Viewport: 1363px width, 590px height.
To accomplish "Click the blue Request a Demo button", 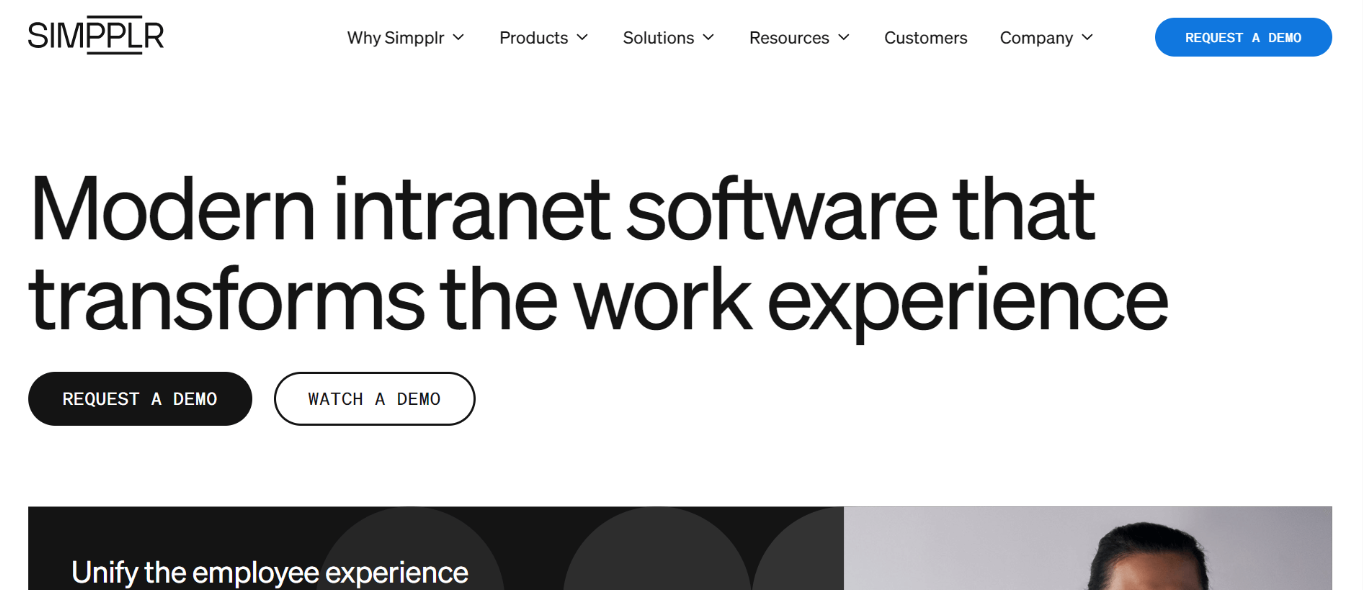I will [x=1243, y=37].
